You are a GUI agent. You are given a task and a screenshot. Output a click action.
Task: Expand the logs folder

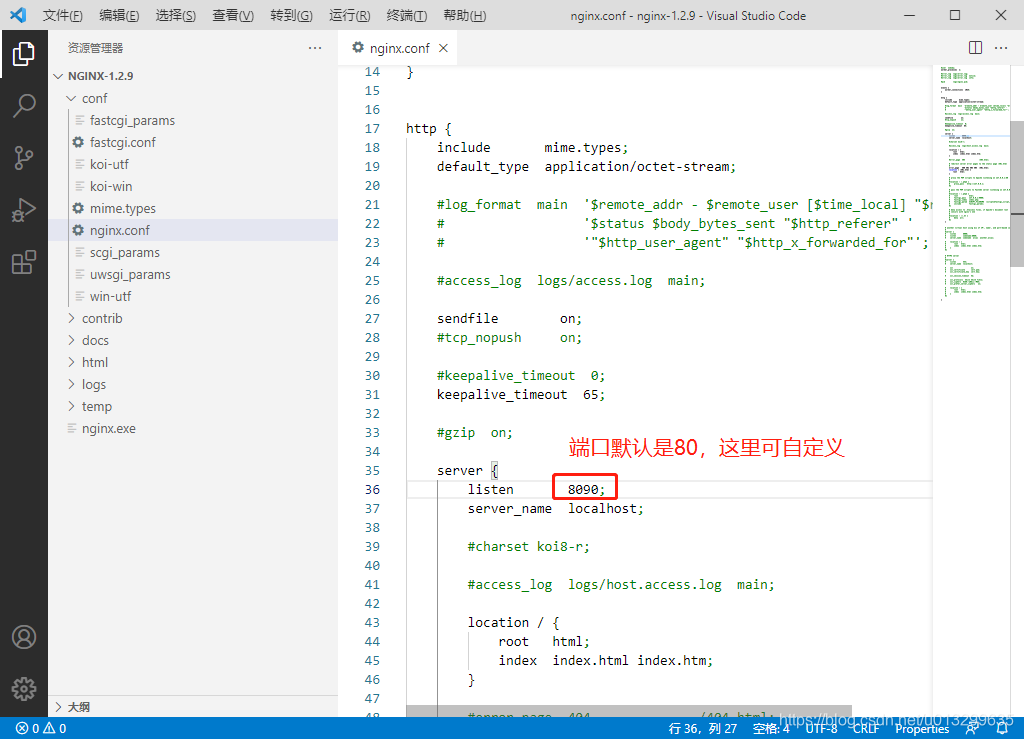(x=71, y=385)
